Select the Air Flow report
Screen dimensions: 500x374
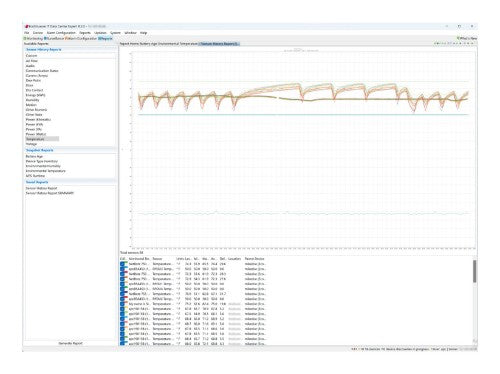tap(32, 61)
